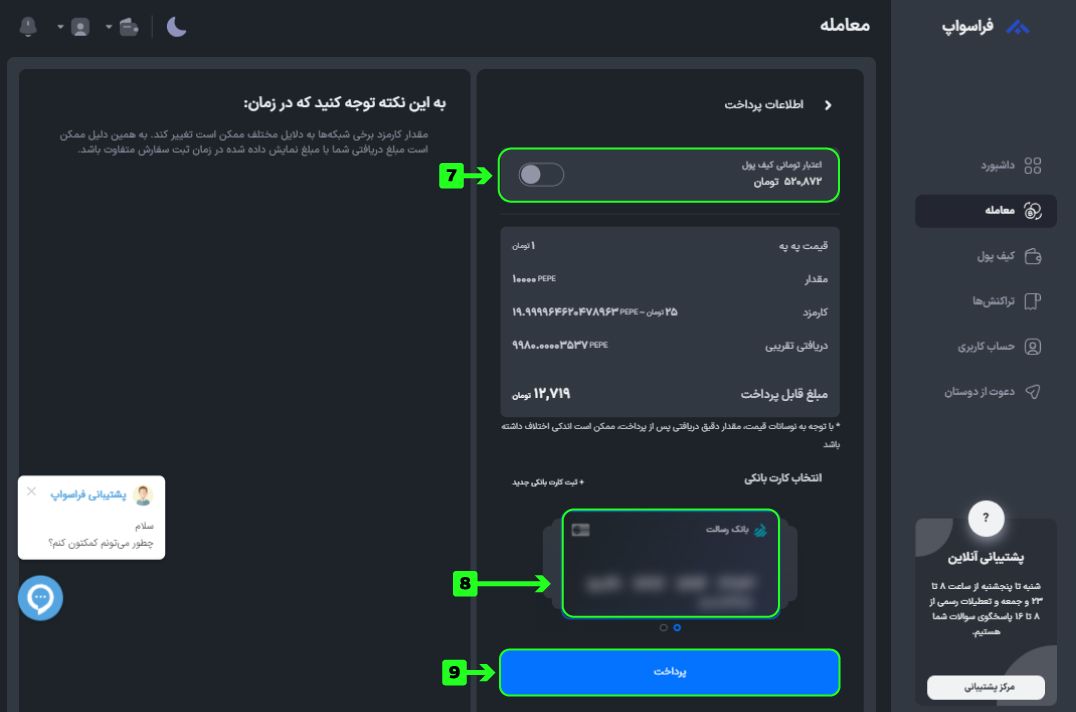Image resolution: width=1076 pixels, height=712 pixels.
Task: Click the مرکز پشتیبانی (Support Center) button
Action: [986, 687]
